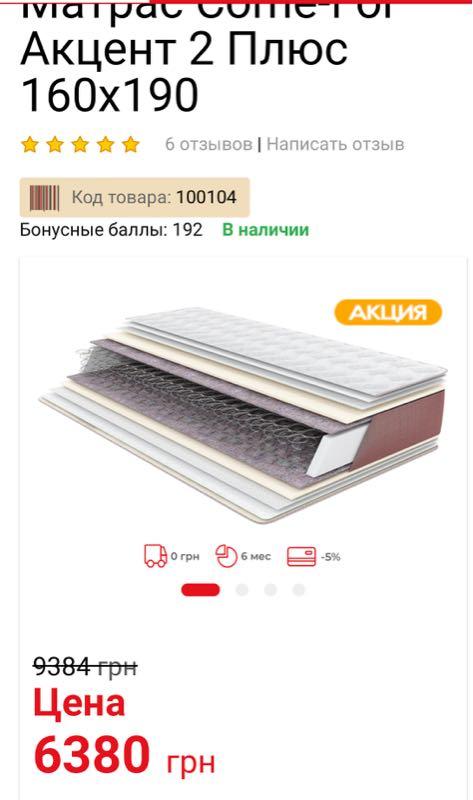This screenshot has height=800, width=473.
Task: Select the fourth image carousel dot
Action: 299,590
